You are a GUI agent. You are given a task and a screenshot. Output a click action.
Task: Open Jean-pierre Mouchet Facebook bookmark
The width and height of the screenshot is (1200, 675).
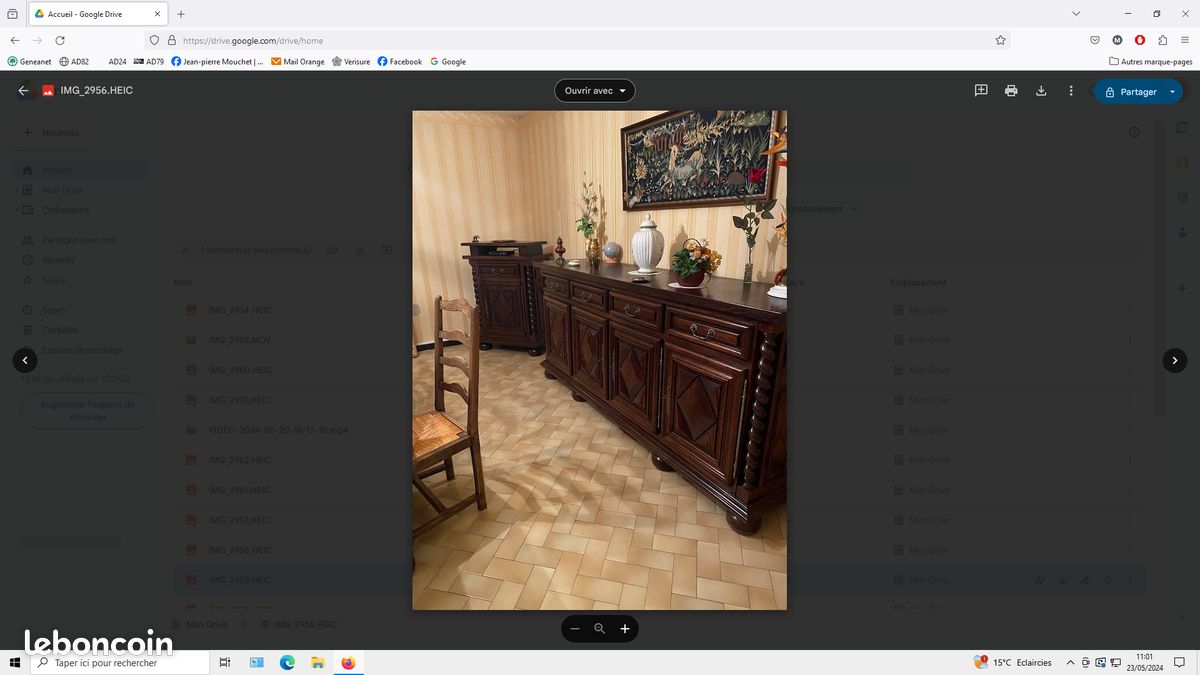click(x=217, y=61)
